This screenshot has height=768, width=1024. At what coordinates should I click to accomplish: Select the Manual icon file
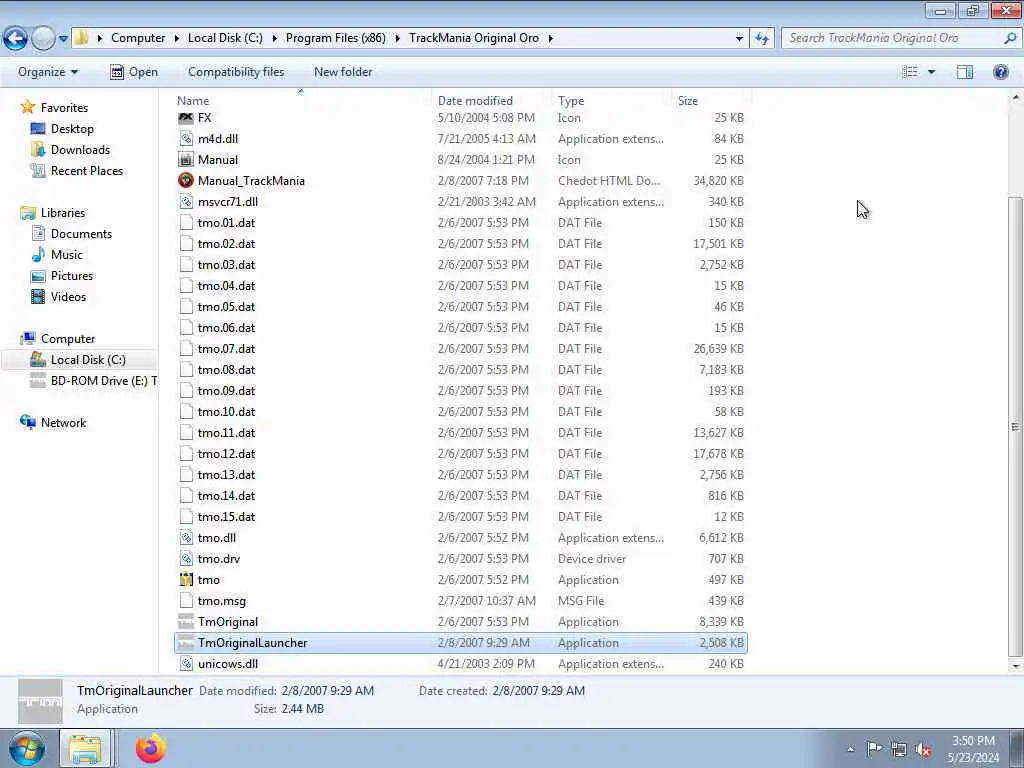pyautogui.click(x=186, y=159)
